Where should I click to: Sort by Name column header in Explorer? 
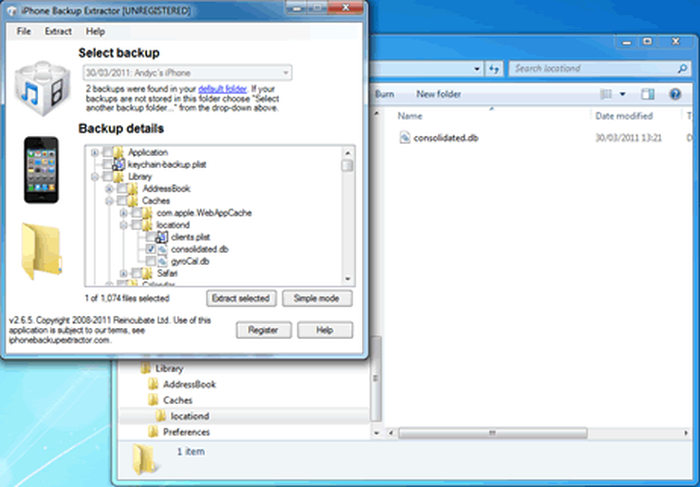[410, 116]
